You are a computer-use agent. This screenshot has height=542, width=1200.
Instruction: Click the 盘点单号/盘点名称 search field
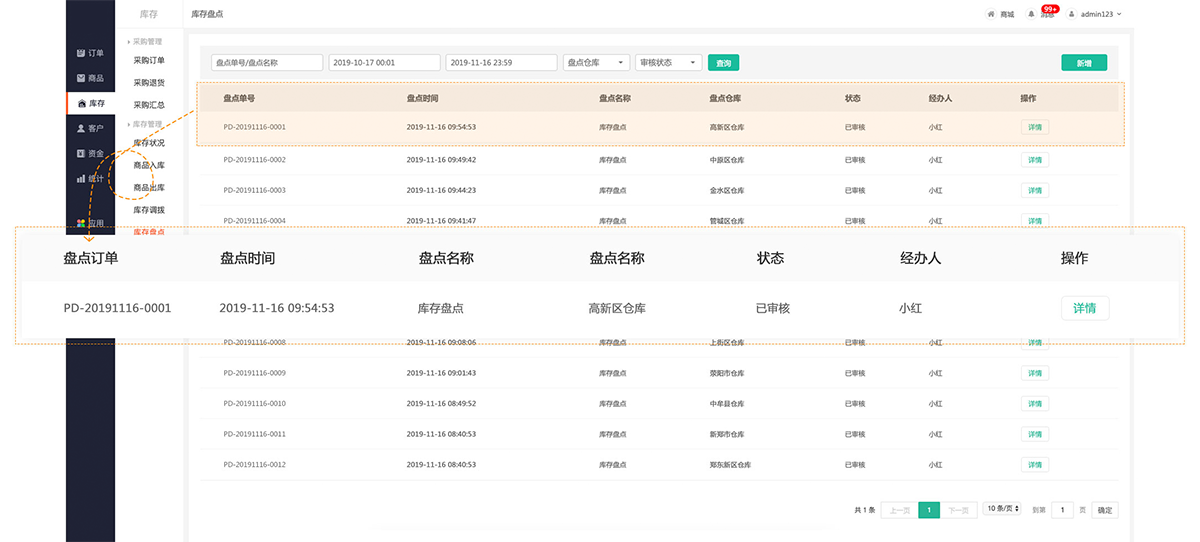click(x=266, y=62)
